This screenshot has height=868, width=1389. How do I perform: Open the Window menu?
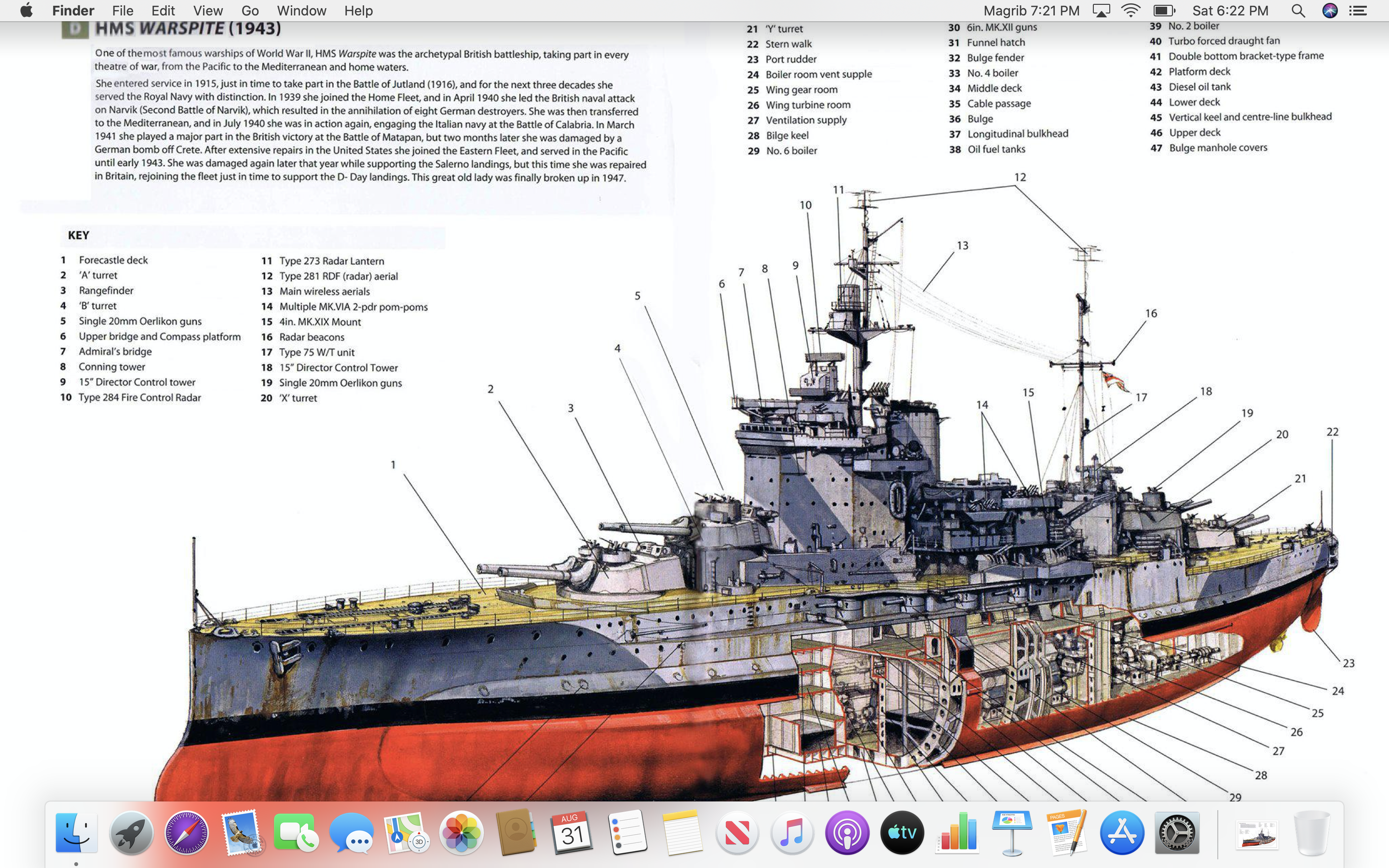point(301,10)
